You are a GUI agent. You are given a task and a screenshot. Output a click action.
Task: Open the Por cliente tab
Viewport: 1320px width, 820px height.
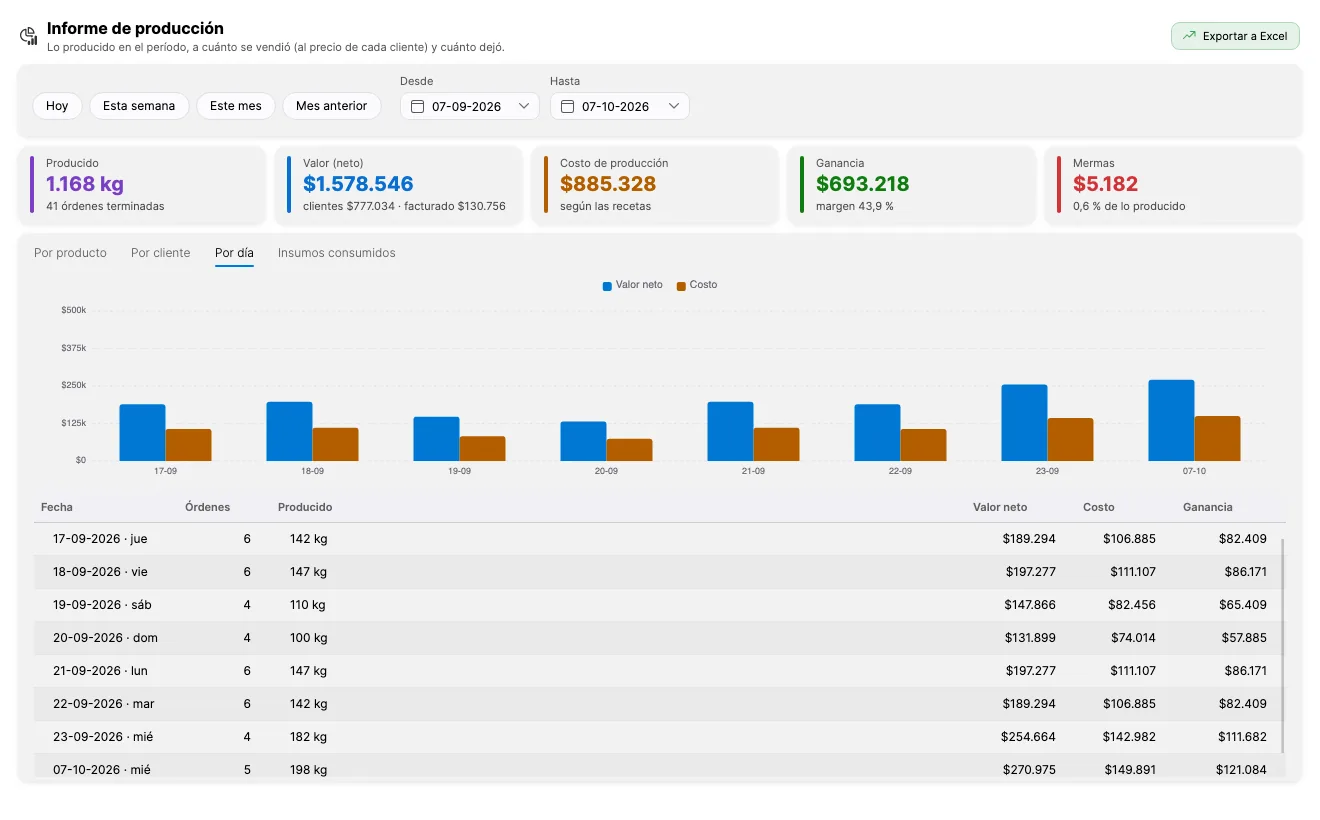[x=160, y=253]
